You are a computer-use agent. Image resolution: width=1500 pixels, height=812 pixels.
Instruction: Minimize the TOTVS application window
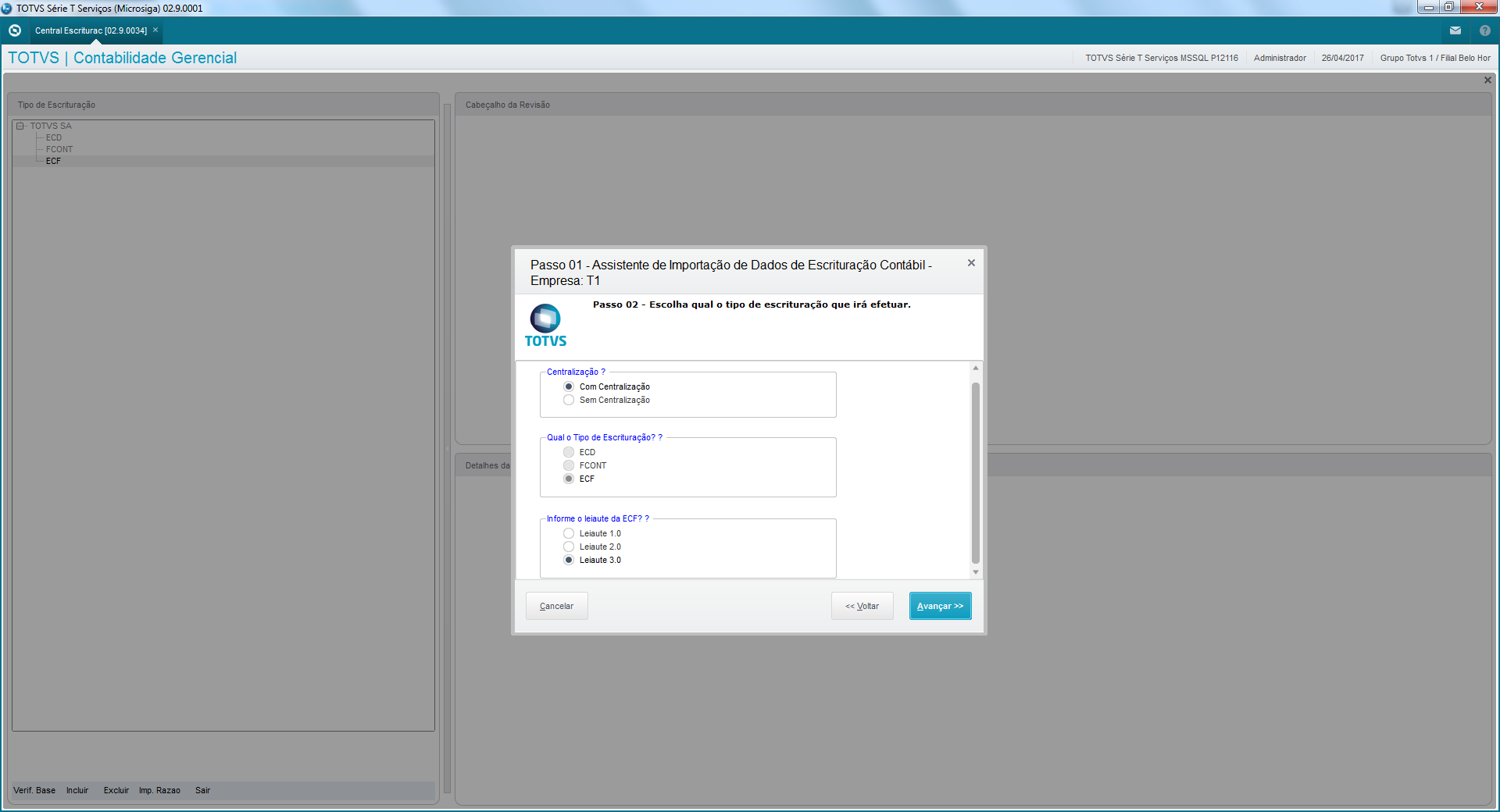(x=1428, y=7)
